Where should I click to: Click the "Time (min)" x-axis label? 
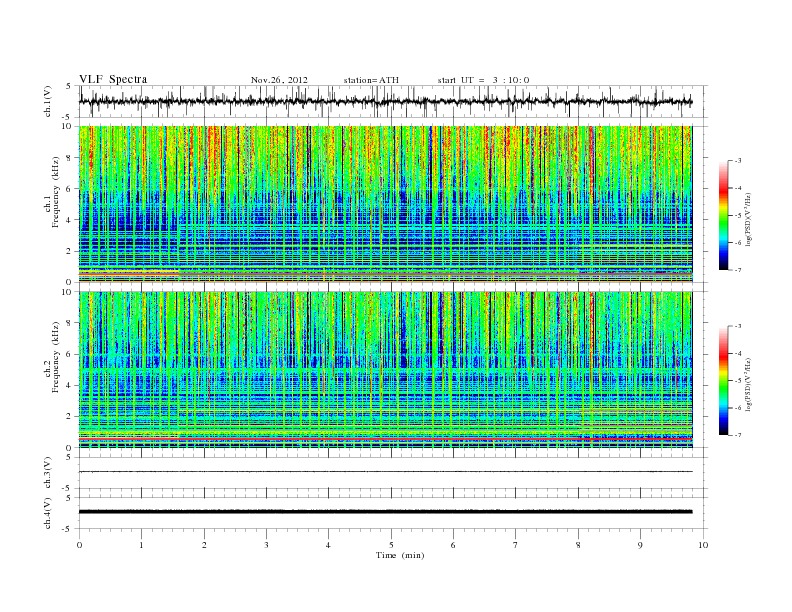400,555
